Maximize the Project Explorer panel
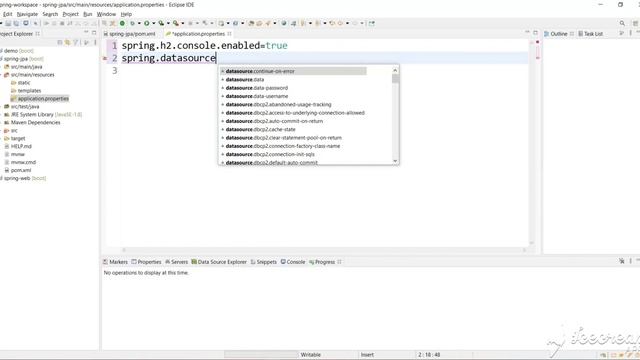640x360 pixels. coord(94,33)
